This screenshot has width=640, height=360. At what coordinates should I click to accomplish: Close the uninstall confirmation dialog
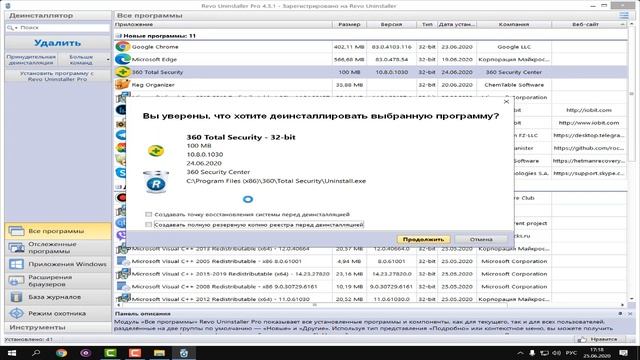(507, 102)
